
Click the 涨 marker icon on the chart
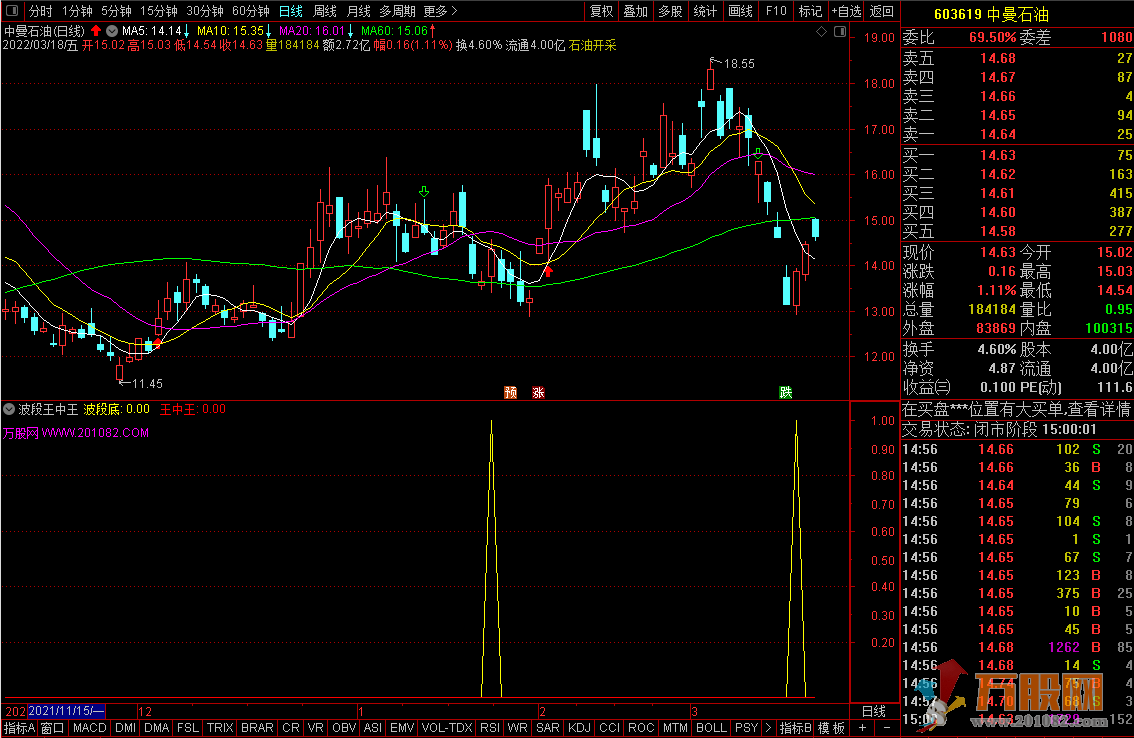(538, 392)
